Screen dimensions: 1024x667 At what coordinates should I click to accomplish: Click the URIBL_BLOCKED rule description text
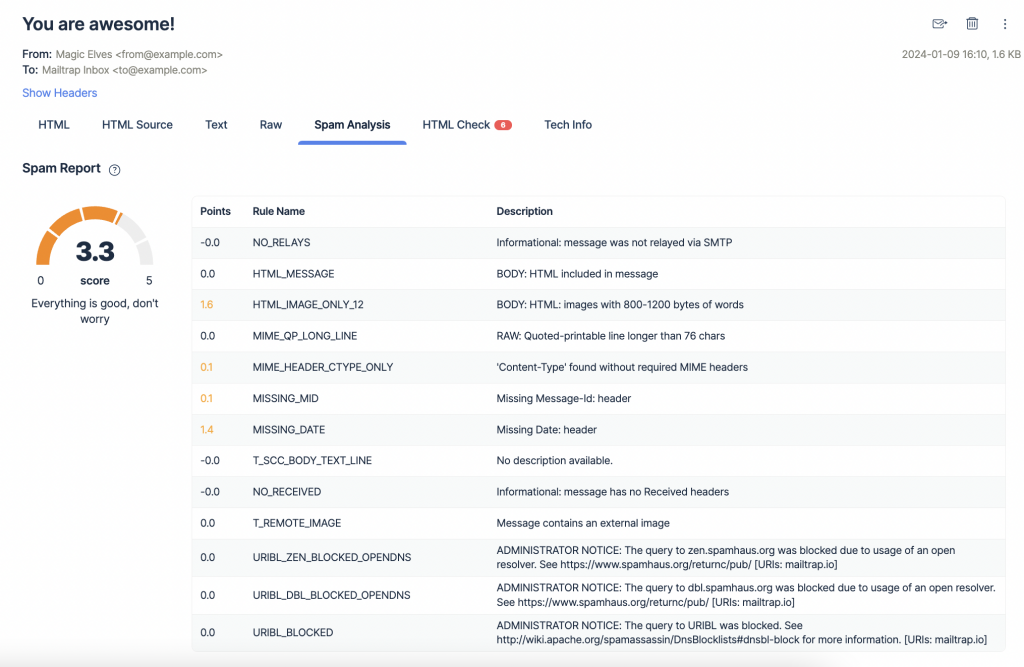[741, 632]
